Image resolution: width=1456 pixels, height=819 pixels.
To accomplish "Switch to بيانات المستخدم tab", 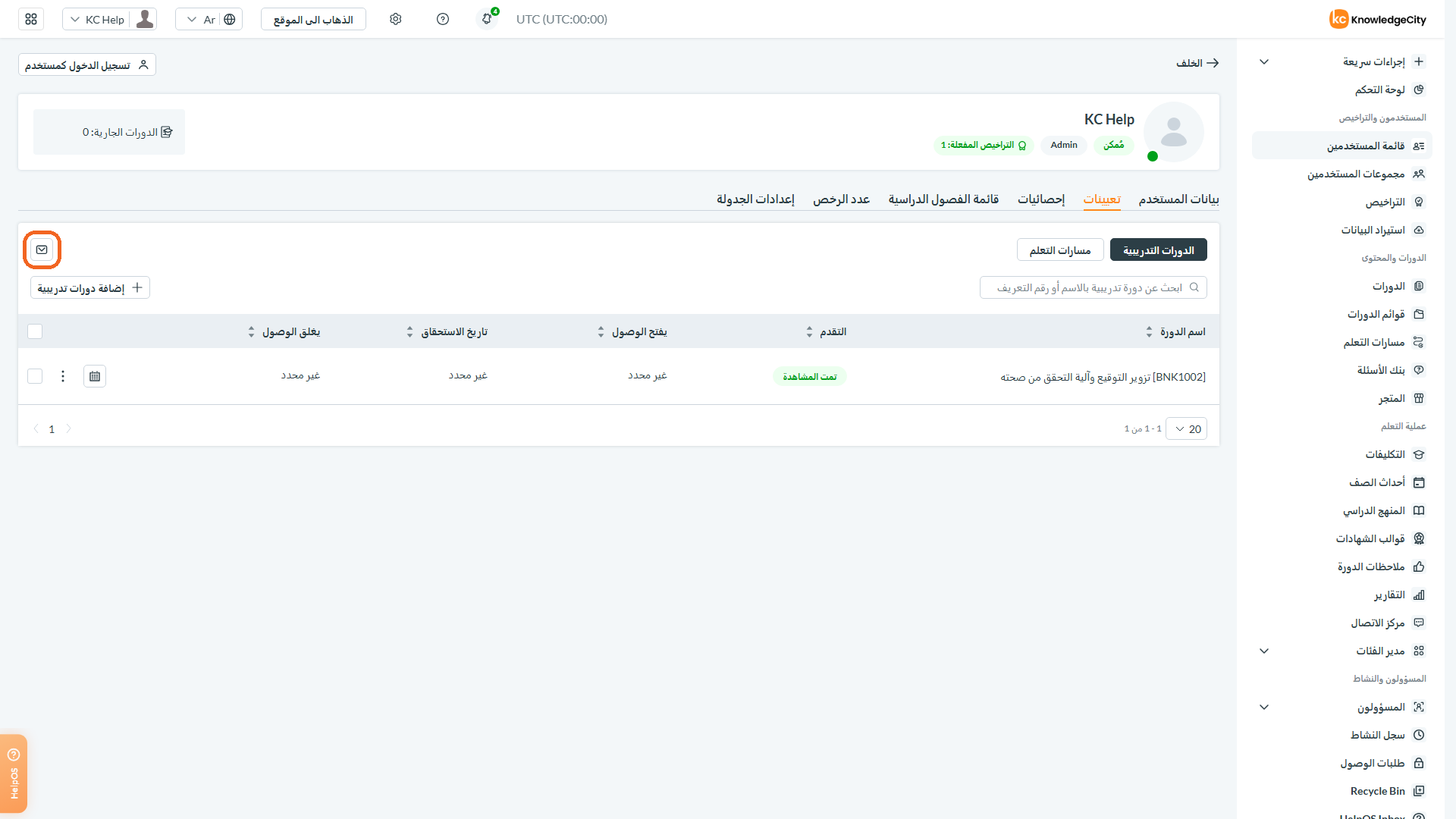I will [1179, 199].
